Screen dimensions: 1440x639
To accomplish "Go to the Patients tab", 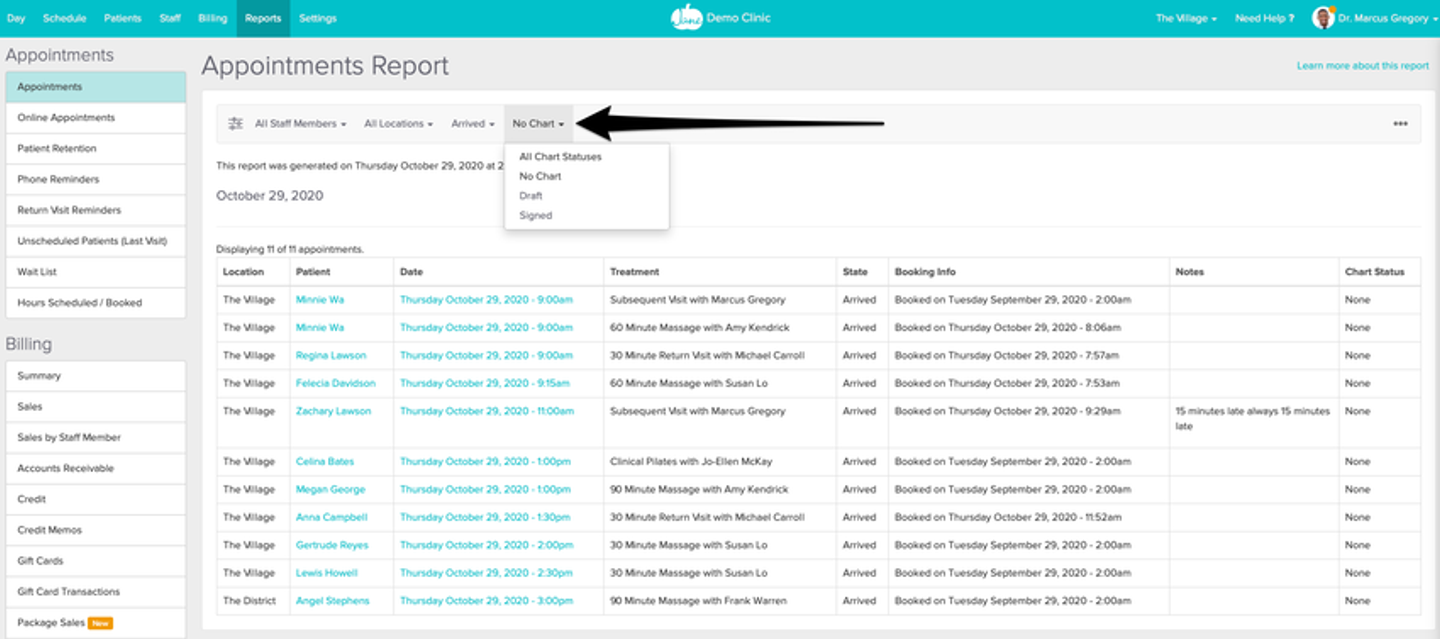I will pos(124,18).
